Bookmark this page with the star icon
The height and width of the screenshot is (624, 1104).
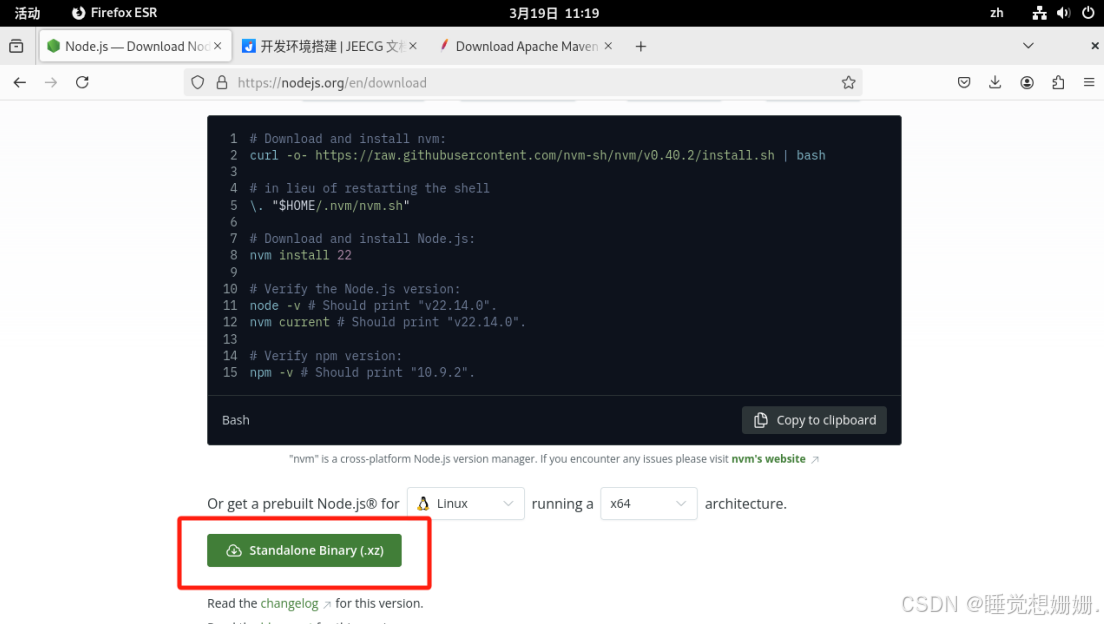coord(849,82)
